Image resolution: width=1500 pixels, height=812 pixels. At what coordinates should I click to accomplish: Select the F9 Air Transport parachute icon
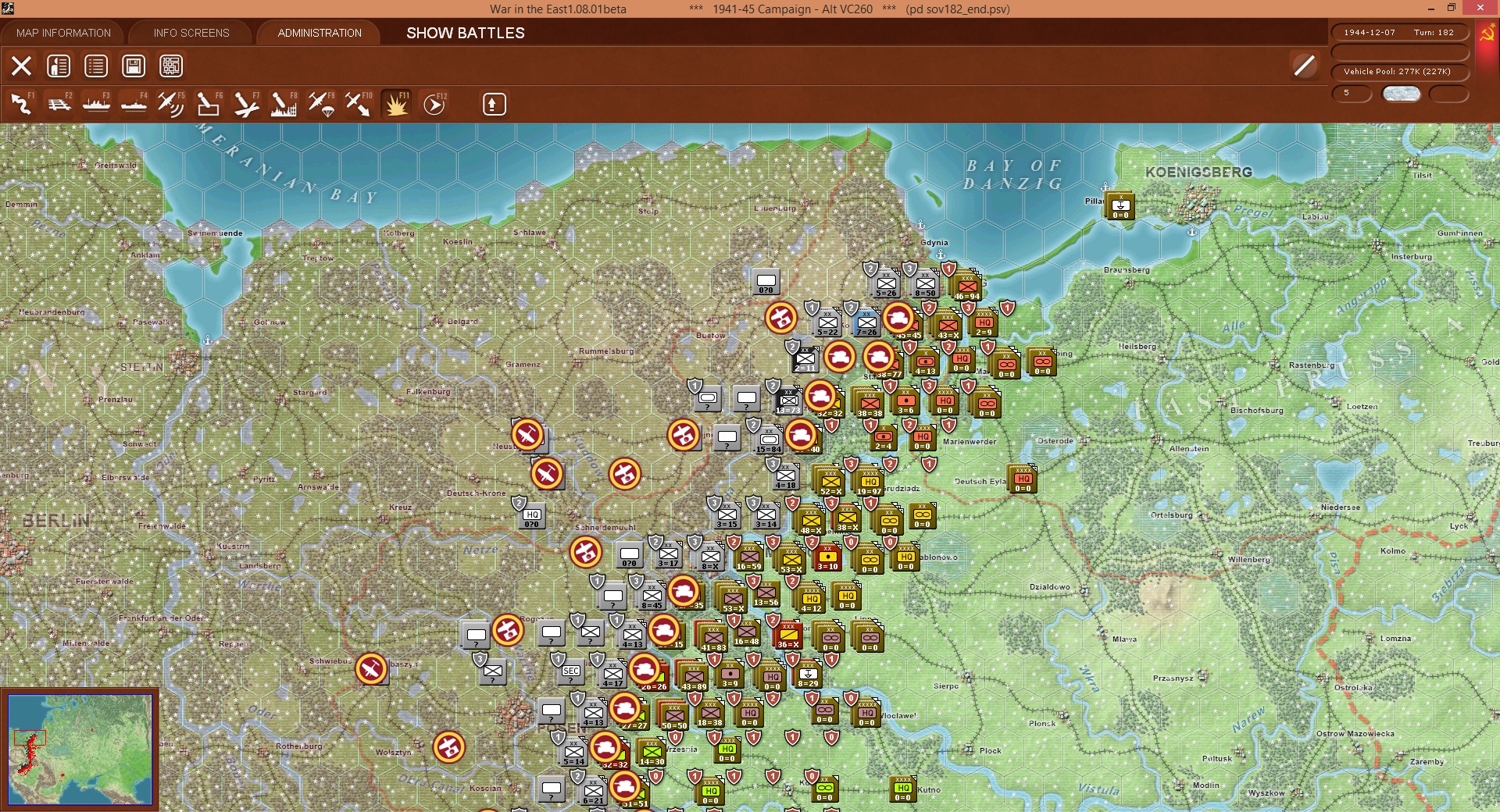point(321,104)
